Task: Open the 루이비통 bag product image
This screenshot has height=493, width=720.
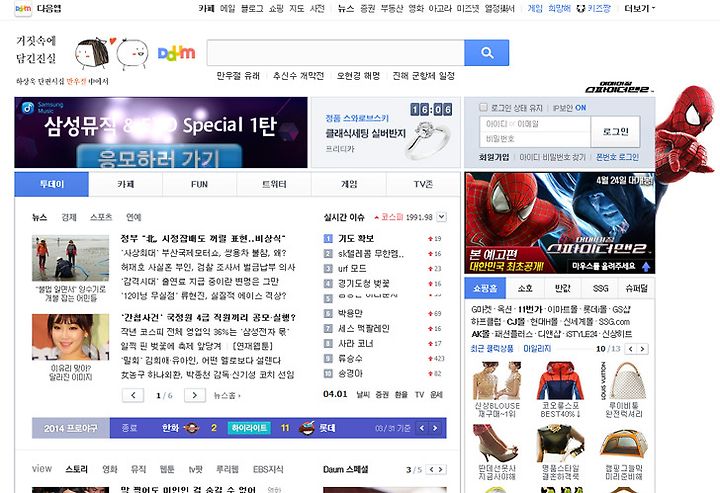Action: (x=624, y=381)
